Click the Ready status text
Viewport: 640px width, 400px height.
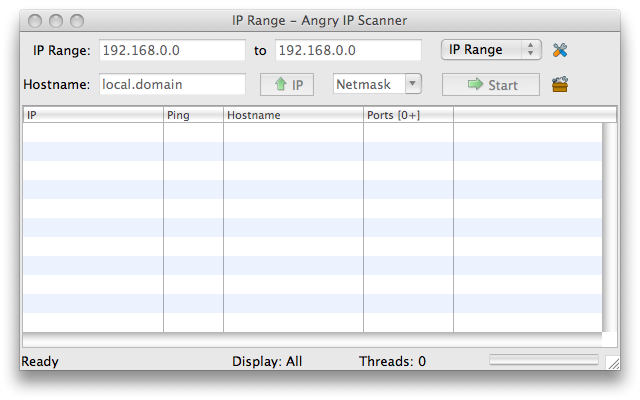(40, 361)
